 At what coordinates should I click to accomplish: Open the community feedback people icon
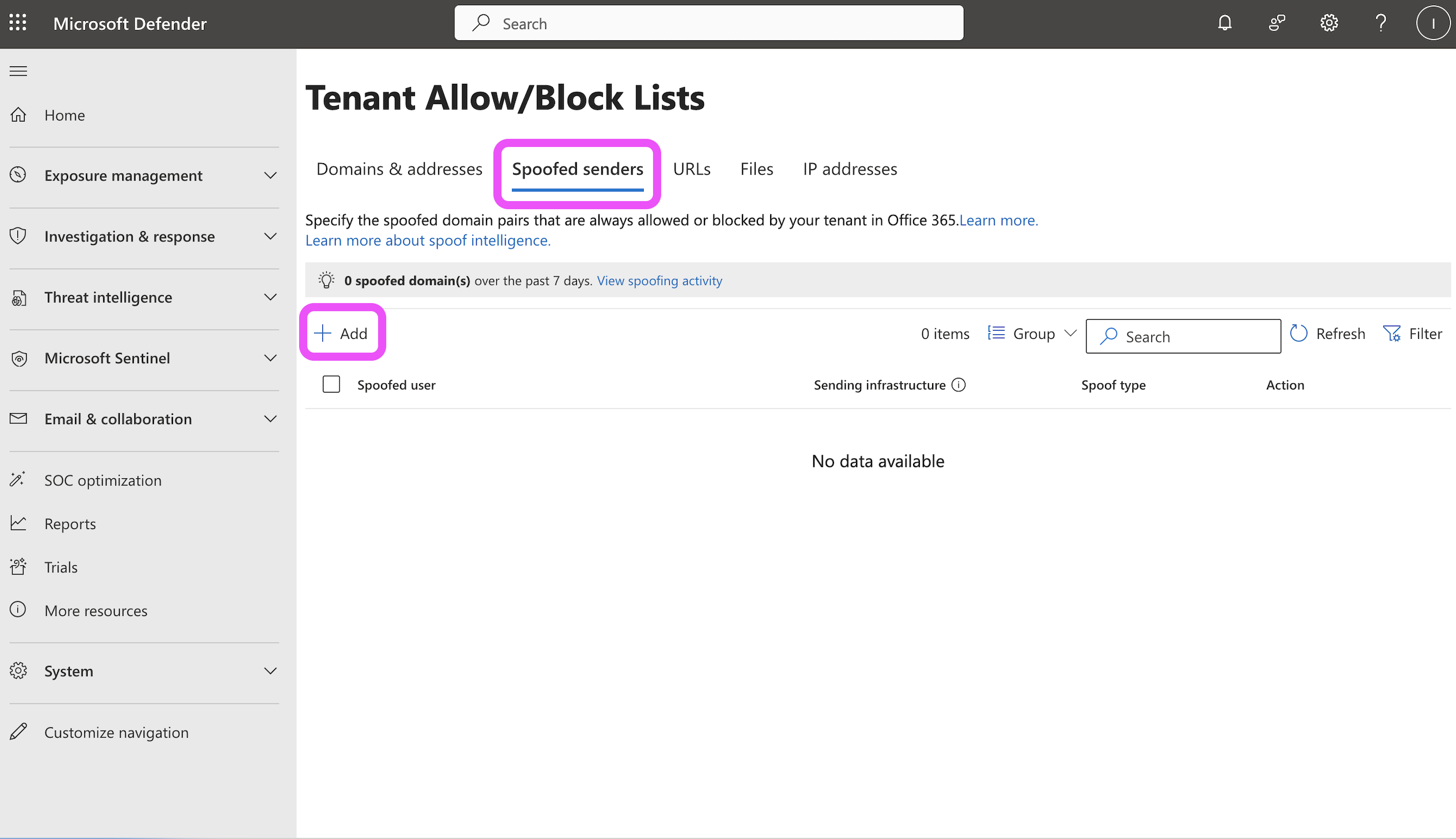click(1277, 23)
